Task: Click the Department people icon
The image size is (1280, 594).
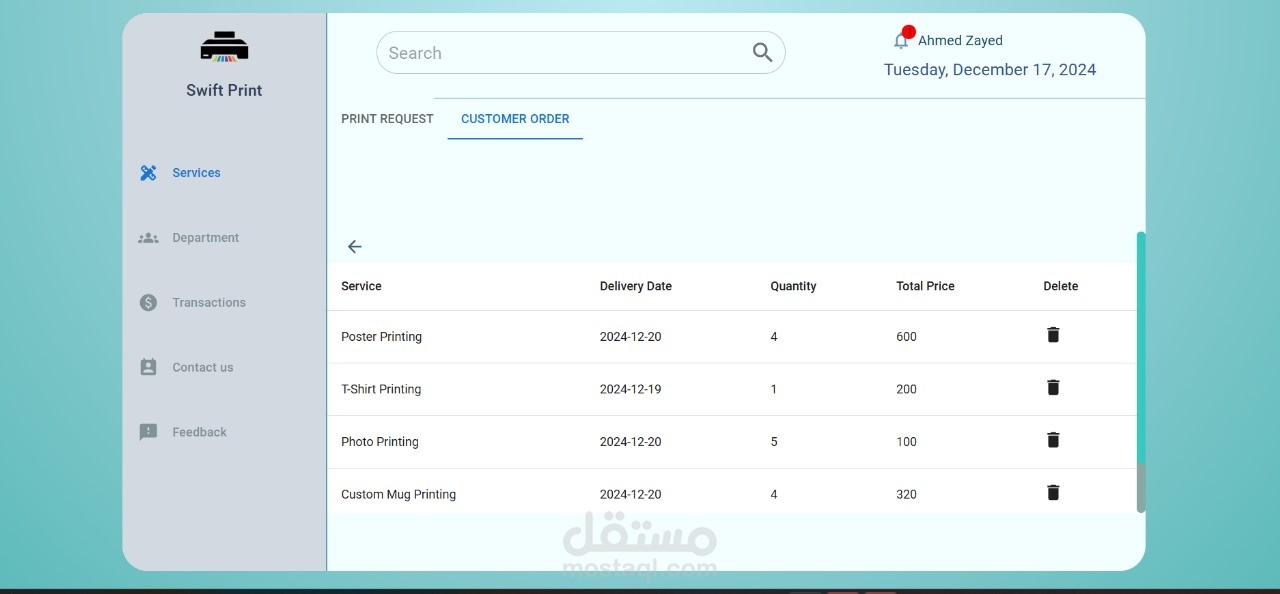Action: tap(148, 238)
